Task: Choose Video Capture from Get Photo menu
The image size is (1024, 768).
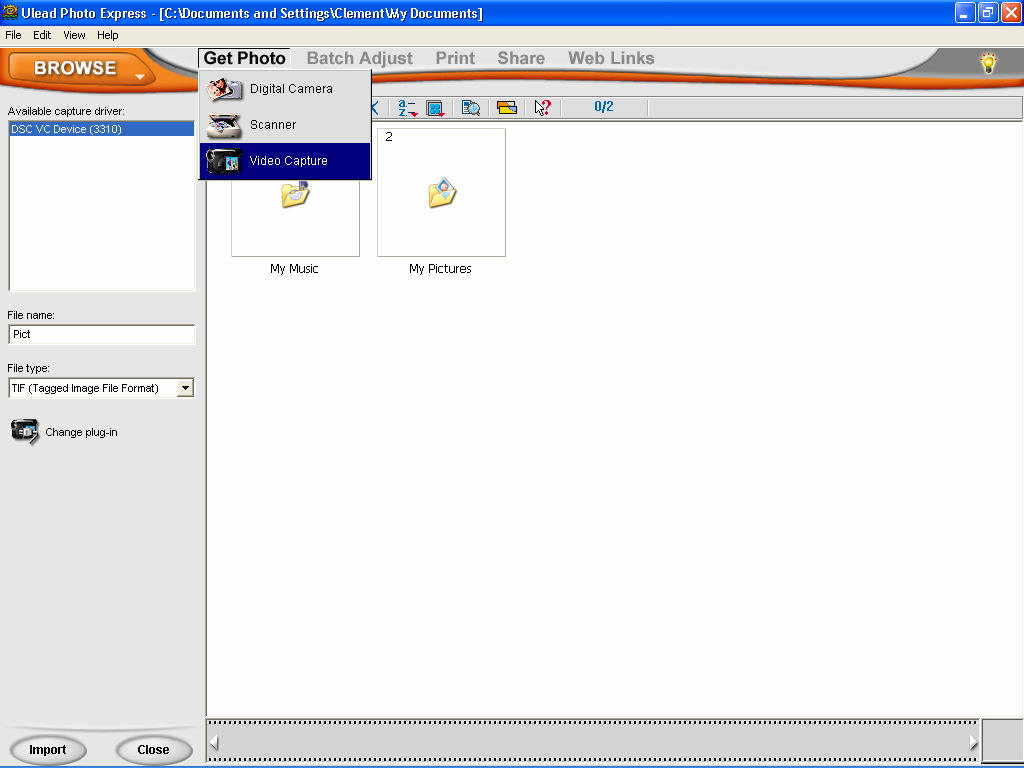Action: [285, 161]
